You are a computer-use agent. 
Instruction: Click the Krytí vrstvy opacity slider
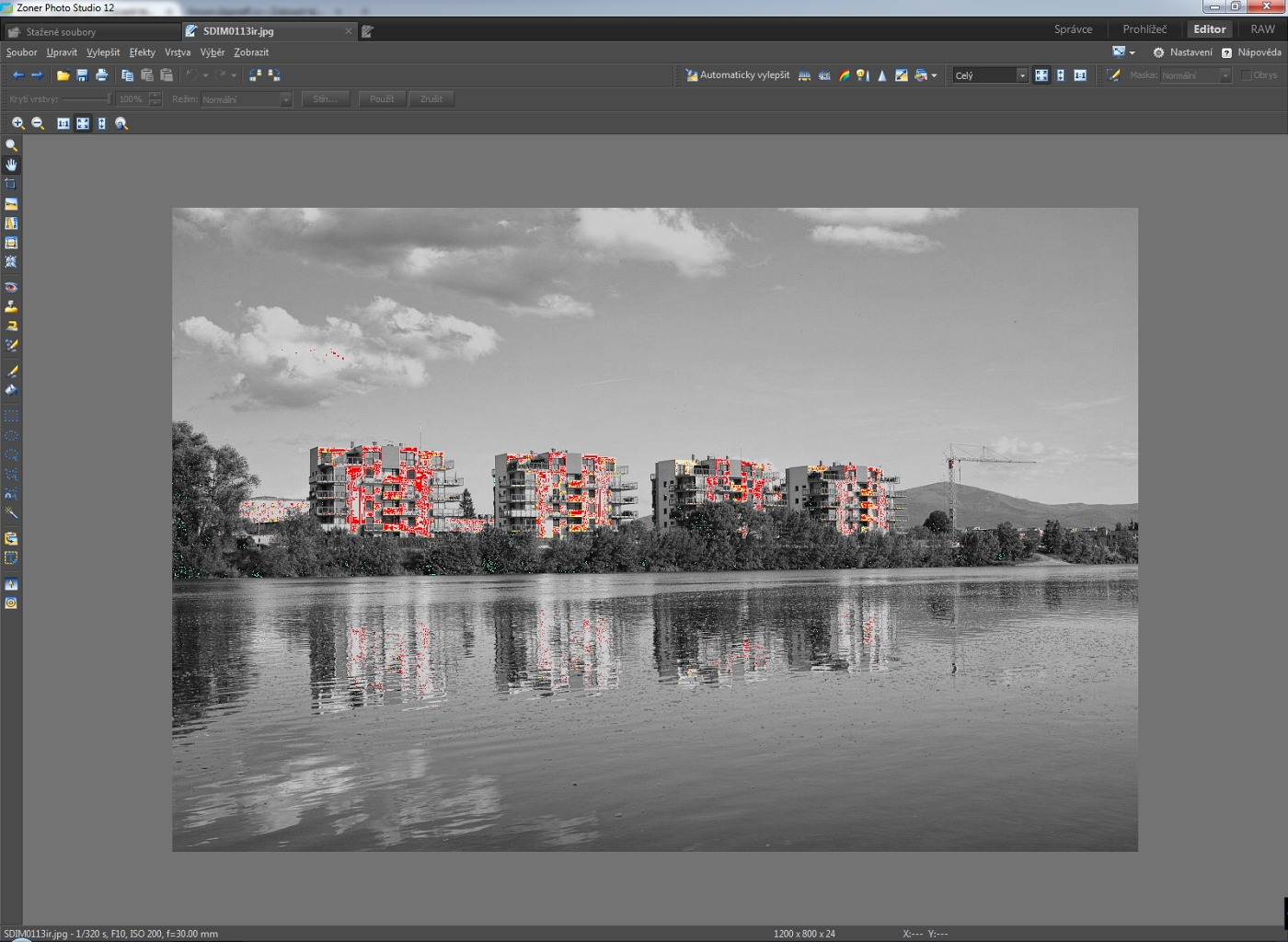tap(86, 99)
